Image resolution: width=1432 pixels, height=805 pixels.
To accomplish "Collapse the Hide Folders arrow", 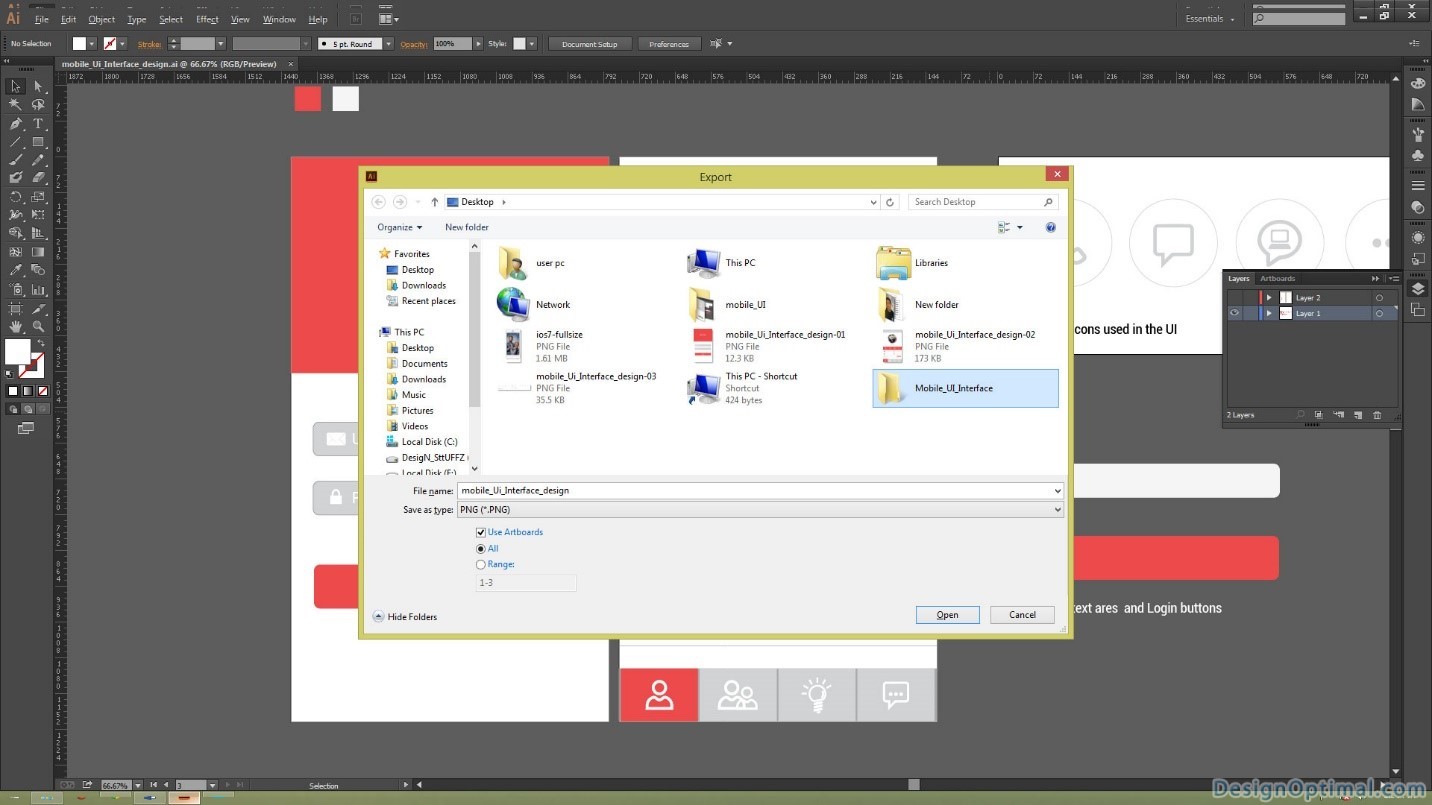I will pos(379,617).
